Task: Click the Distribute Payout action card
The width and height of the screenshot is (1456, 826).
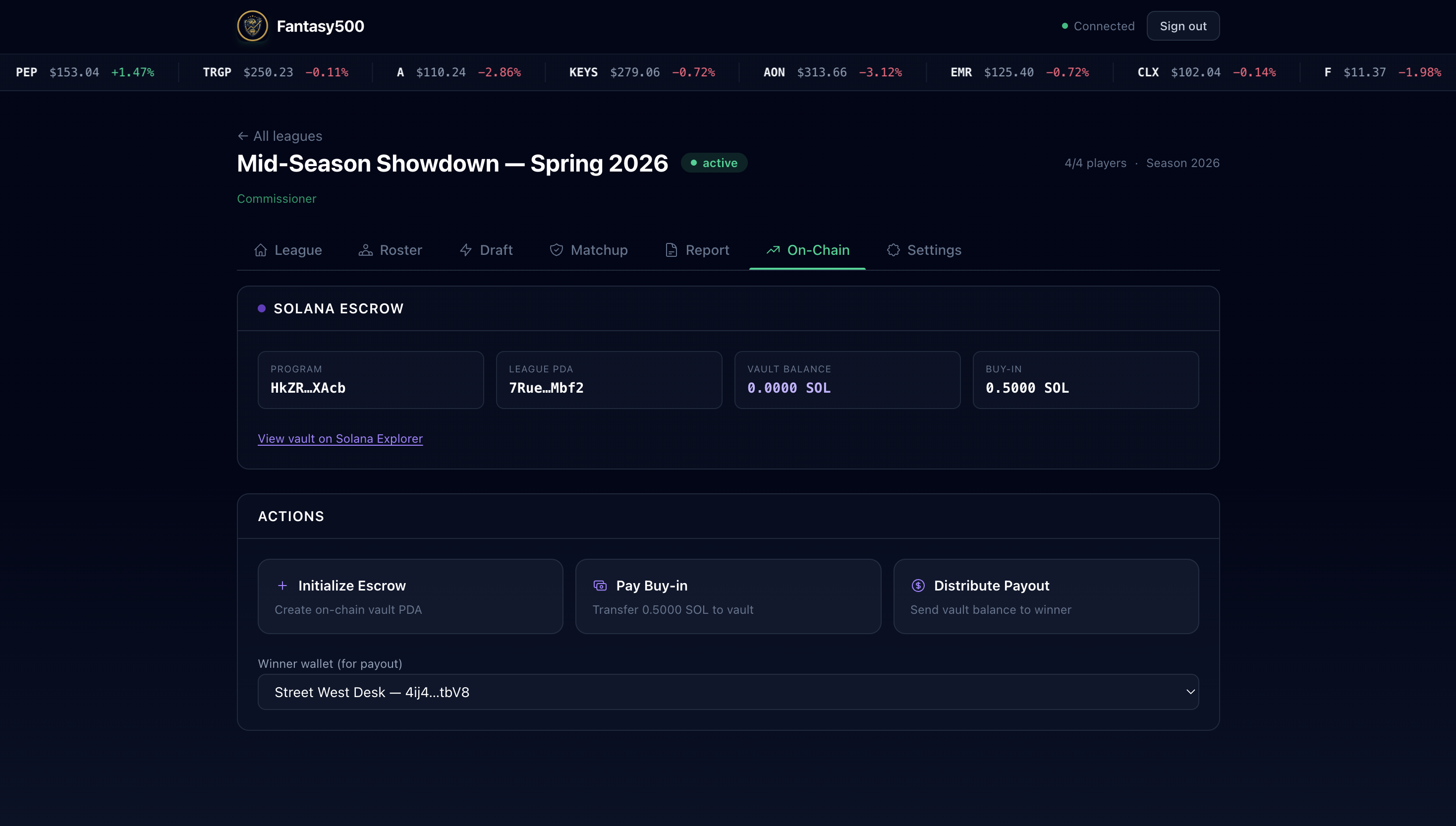Action: (1046, 596)
